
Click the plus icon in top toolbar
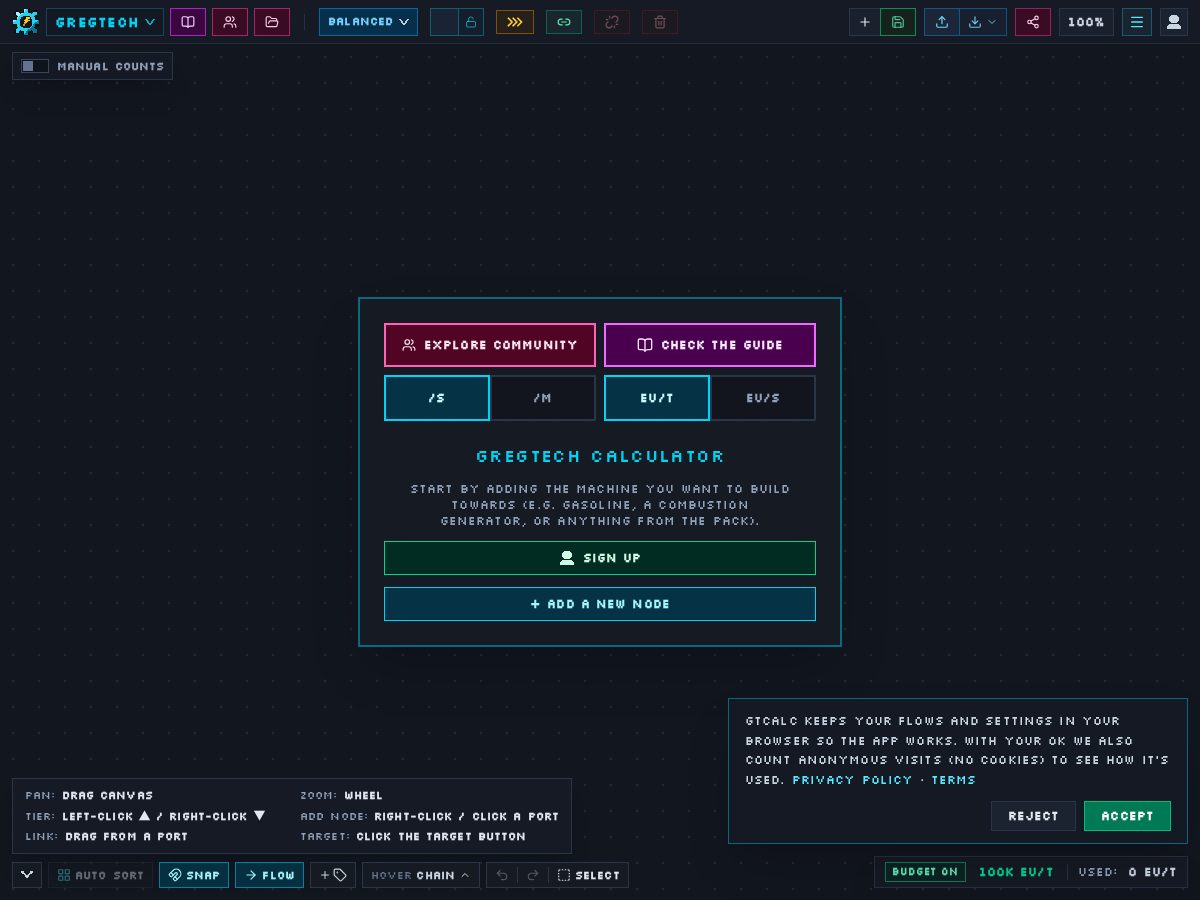coord(865,22)
